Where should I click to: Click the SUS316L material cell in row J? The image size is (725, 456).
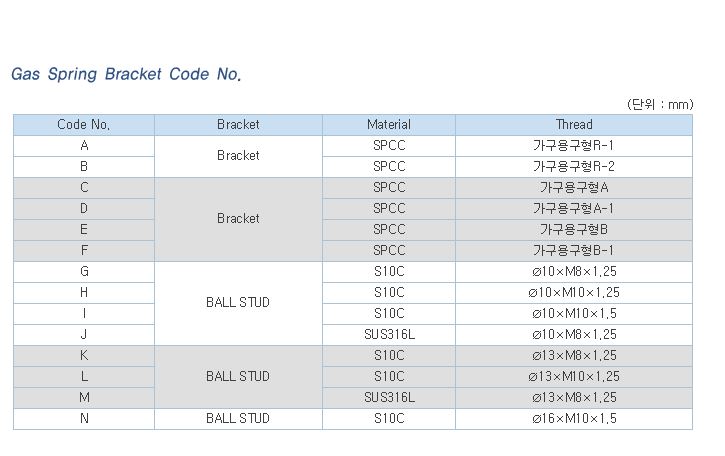tap(389, 335)
